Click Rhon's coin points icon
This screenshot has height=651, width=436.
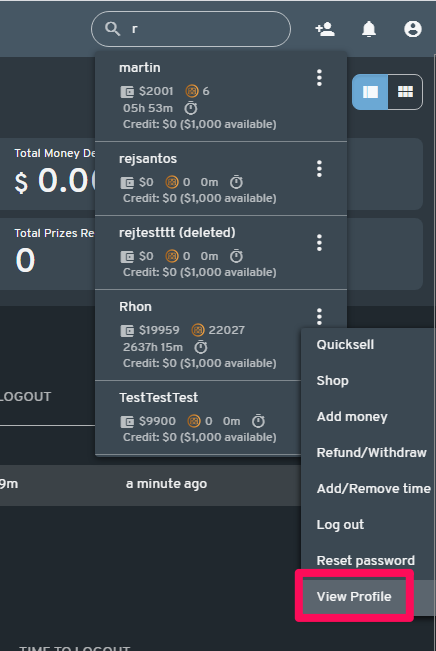click(x=198, y=330)
